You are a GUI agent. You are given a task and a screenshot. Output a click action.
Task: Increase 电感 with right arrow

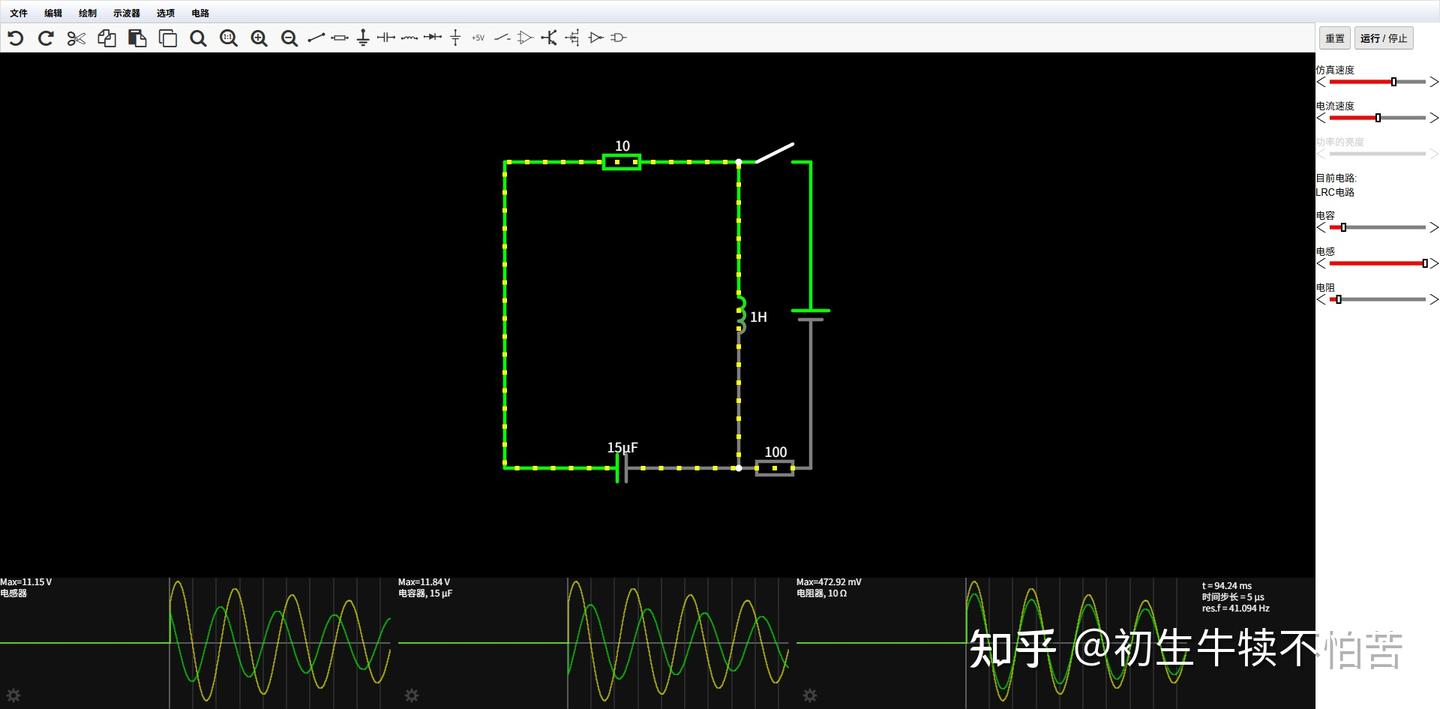click(x=1434, y=263)
